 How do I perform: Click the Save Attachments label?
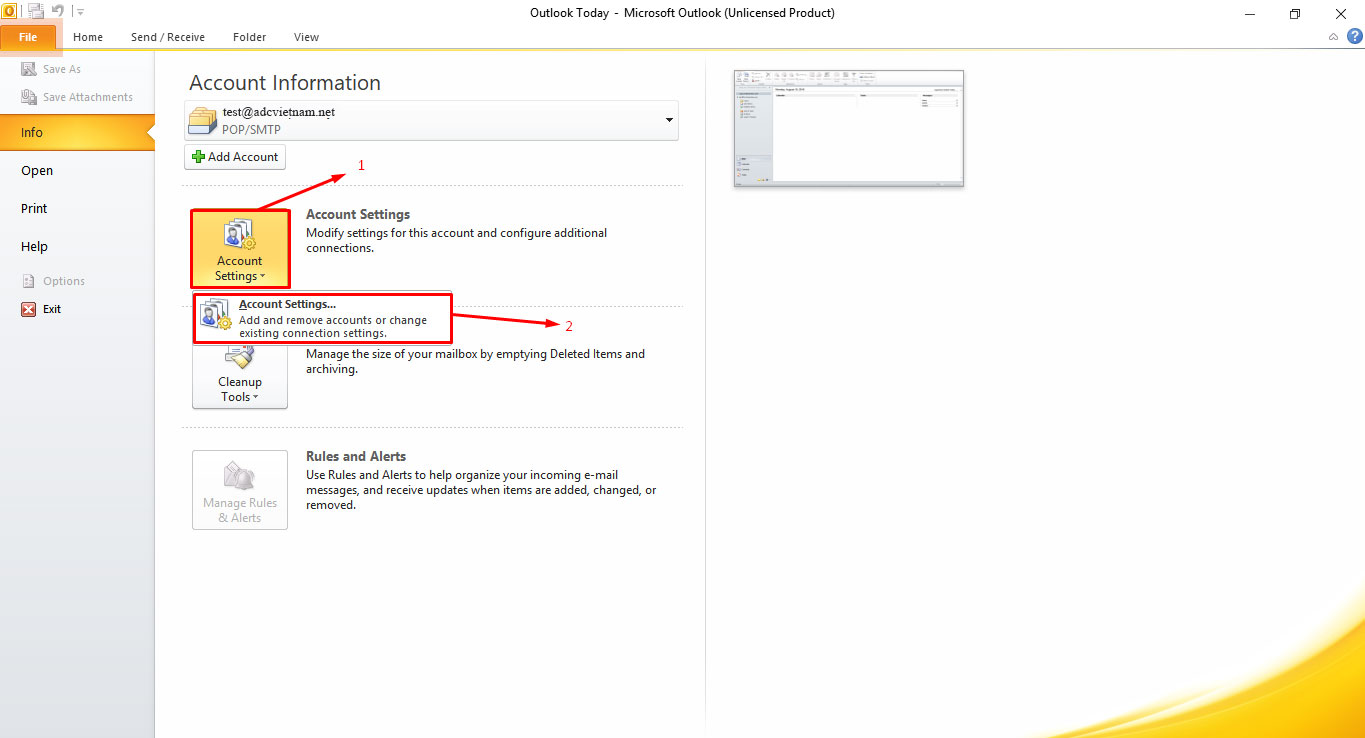(x=88, y=97)
